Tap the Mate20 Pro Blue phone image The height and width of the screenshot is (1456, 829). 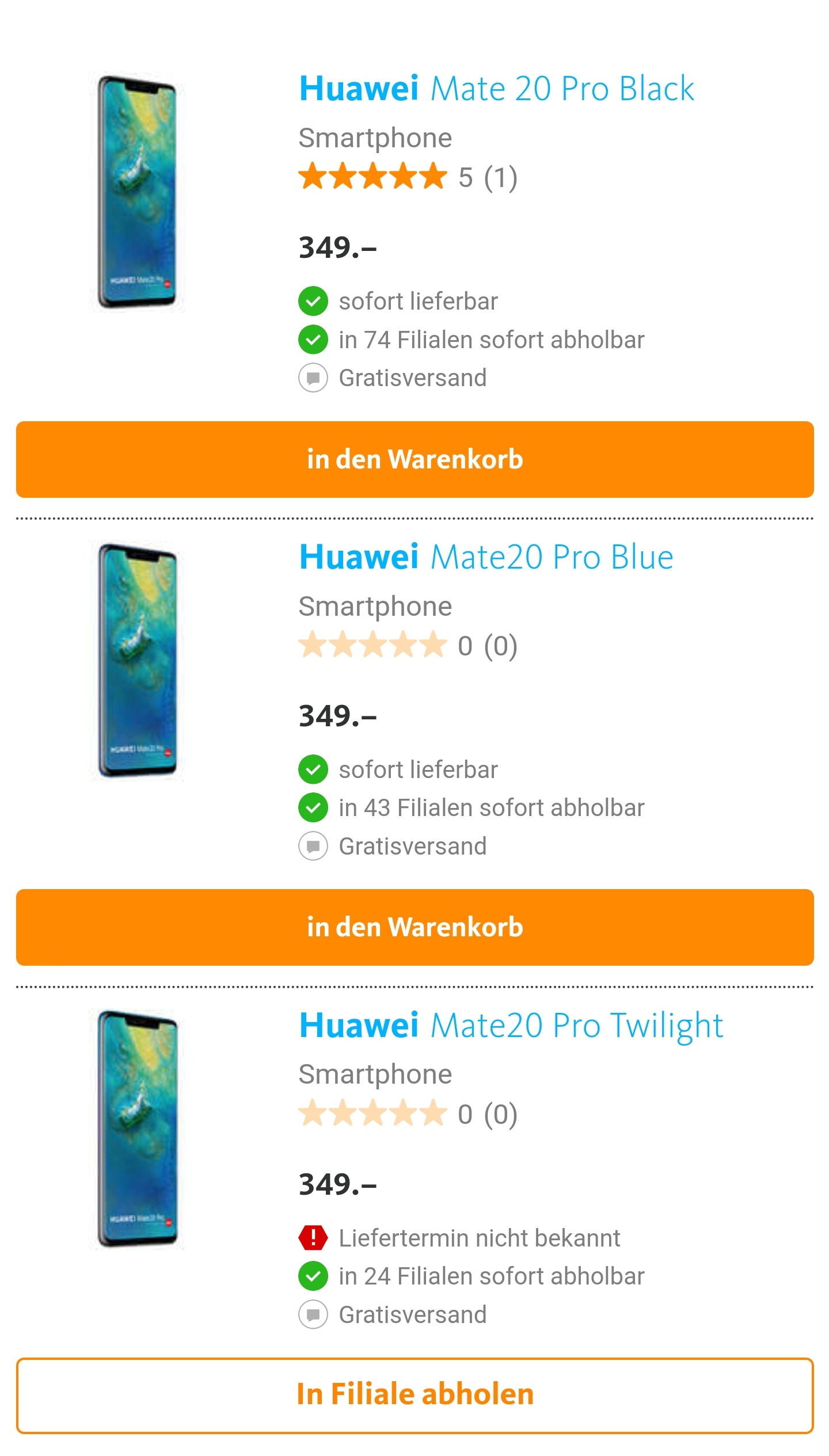tap(137, 661)
